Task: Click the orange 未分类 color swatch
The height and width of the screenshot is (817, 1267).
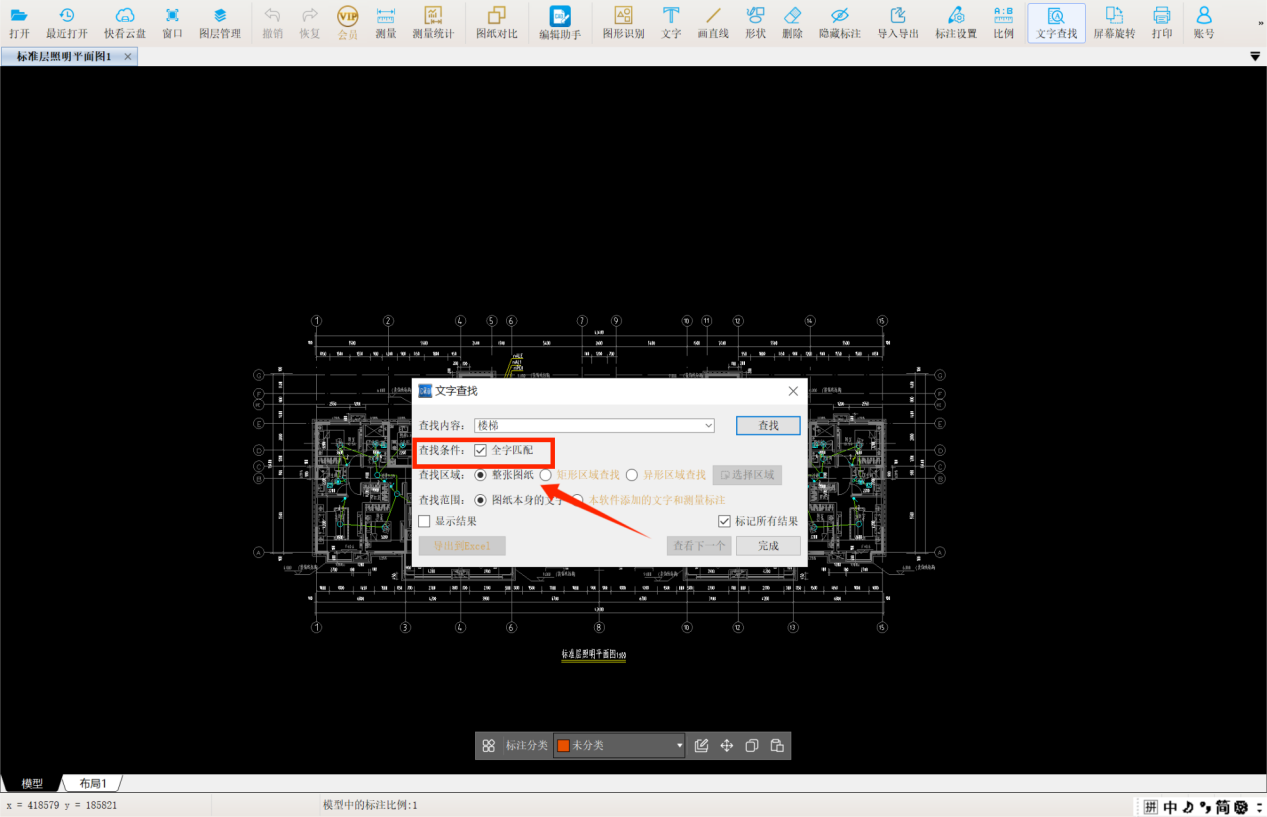Action: click(x=563, y=746)
